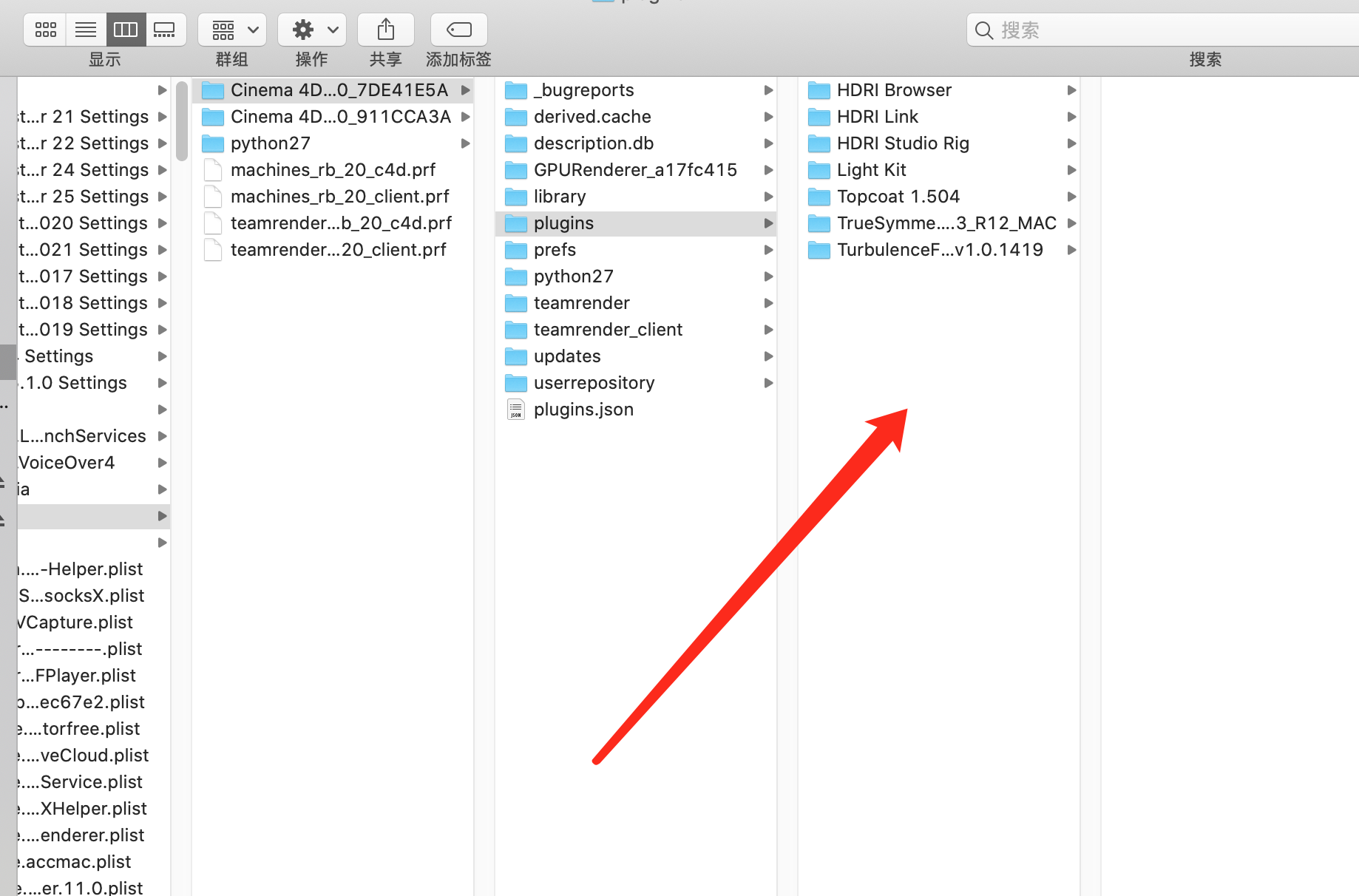Switch to list view mode

pyautogui.click(x=86, y=30)
